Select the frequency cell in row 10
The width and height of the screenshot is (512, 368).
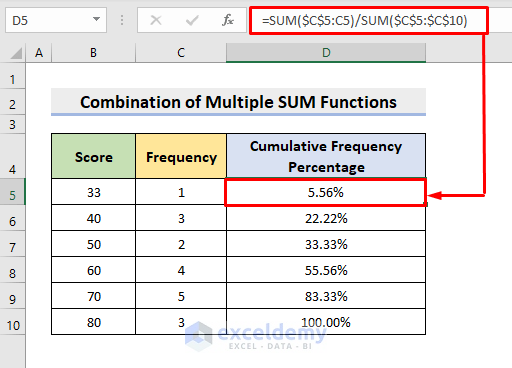pyautogui.click(x=181, y=322)
